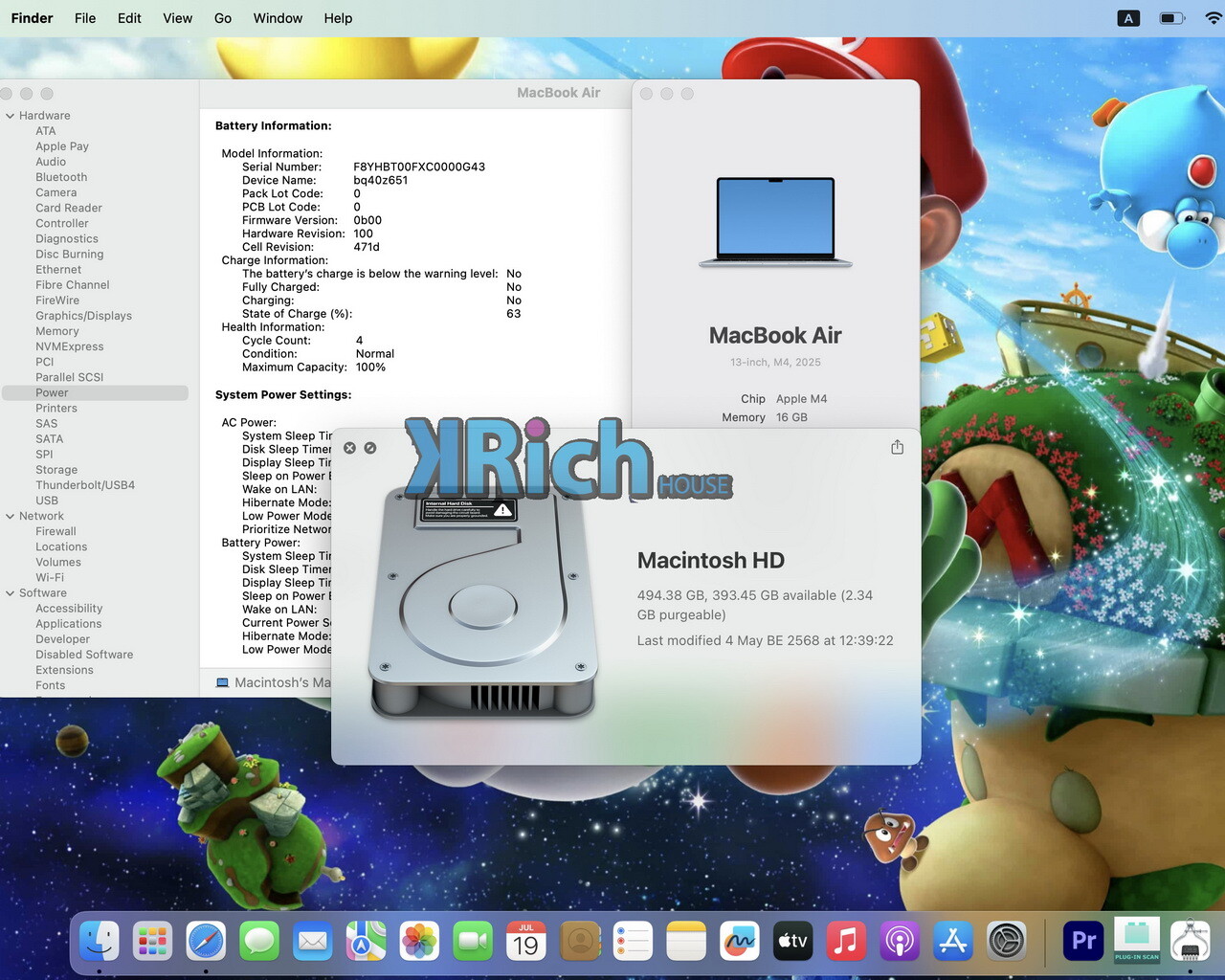Image resolution: width=1225 pixels, height=980 pixels.
Task: Select NVMExpress in the sidebar
Action: (70, 346)
